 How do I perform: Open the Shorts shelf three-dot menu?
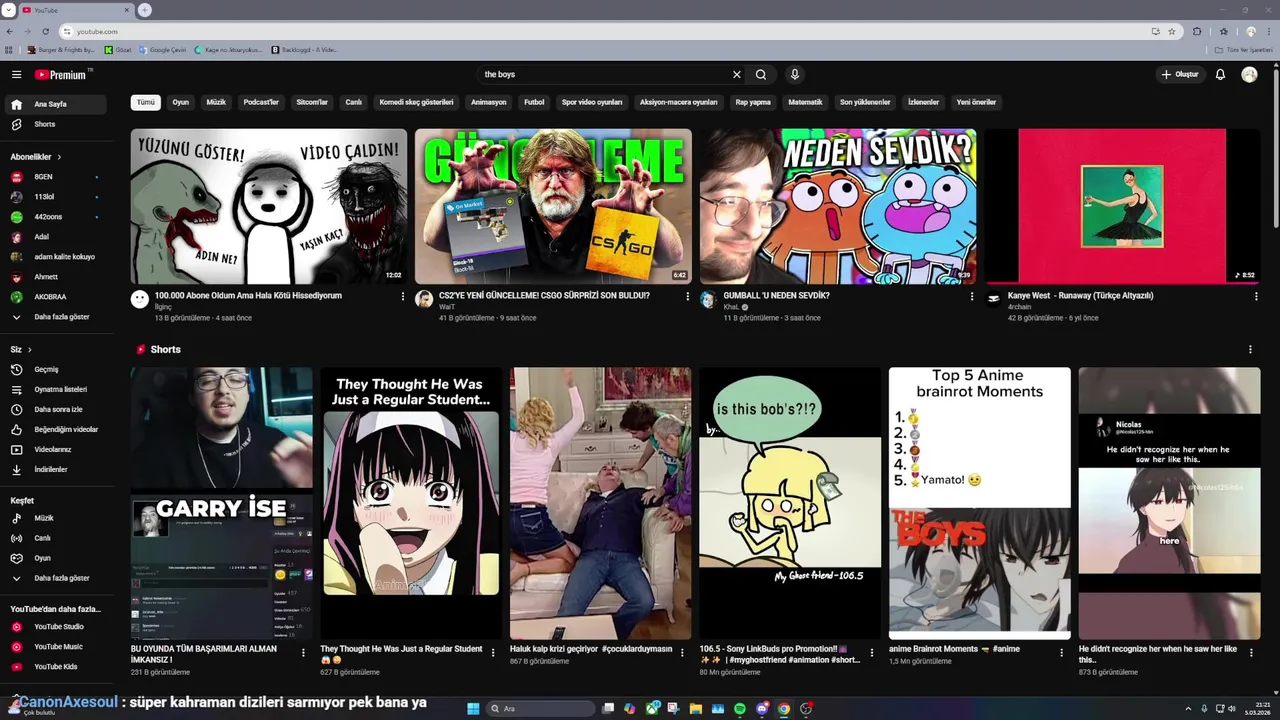[1250, 350]
